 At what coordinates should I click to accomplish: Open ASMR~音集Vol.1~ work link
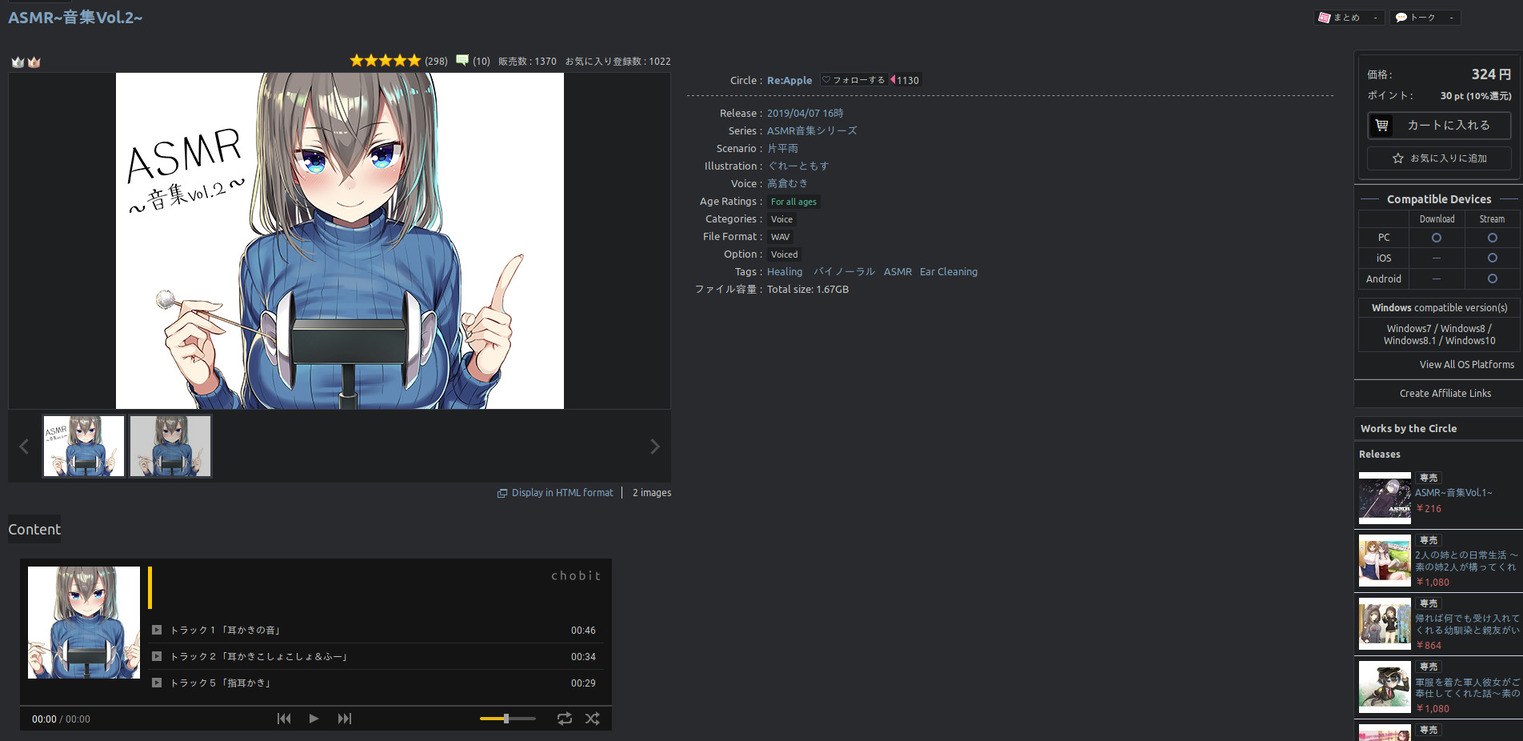[x=1454, y=493]
